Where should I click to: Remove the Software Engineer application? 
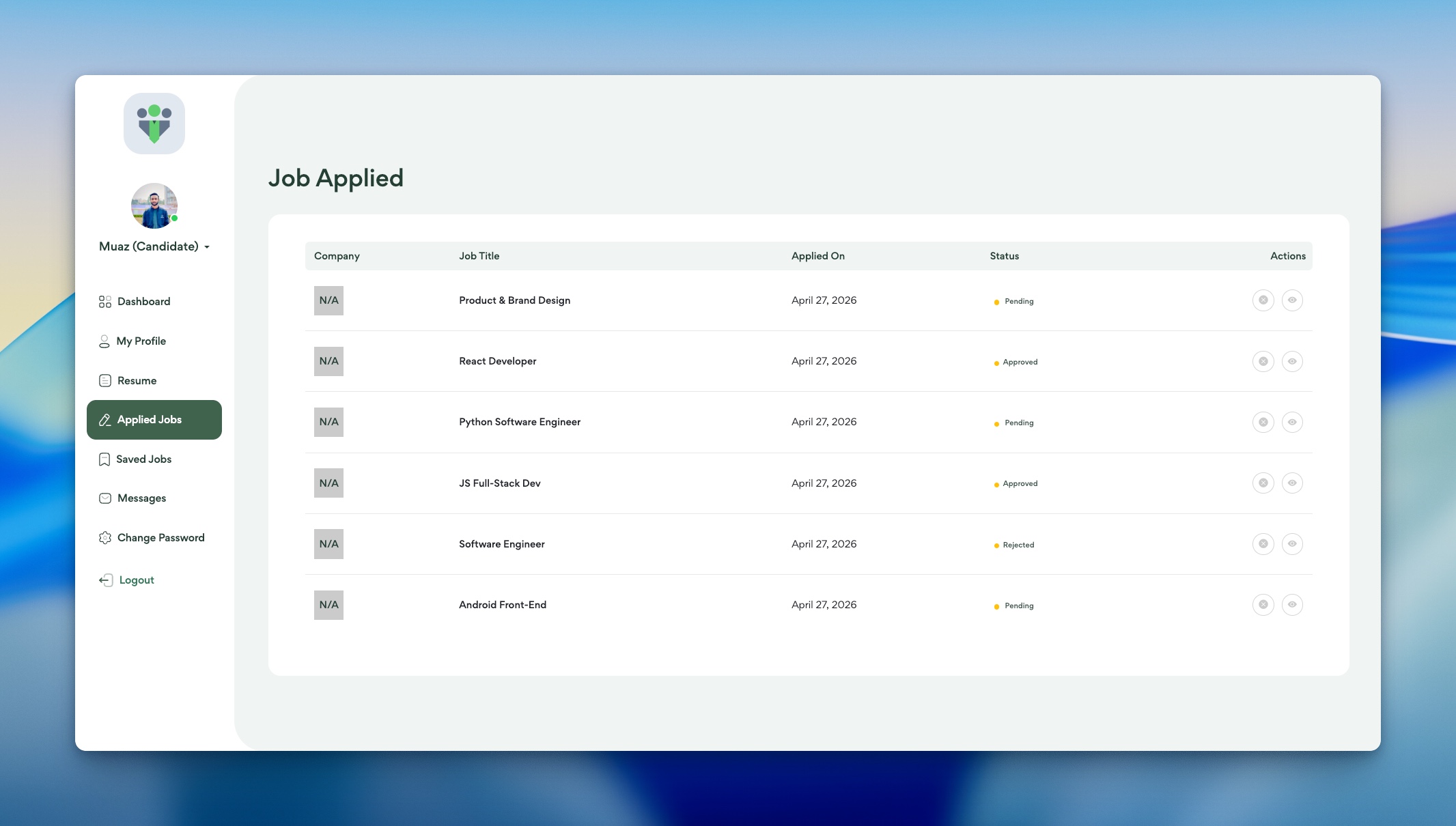1263,544
